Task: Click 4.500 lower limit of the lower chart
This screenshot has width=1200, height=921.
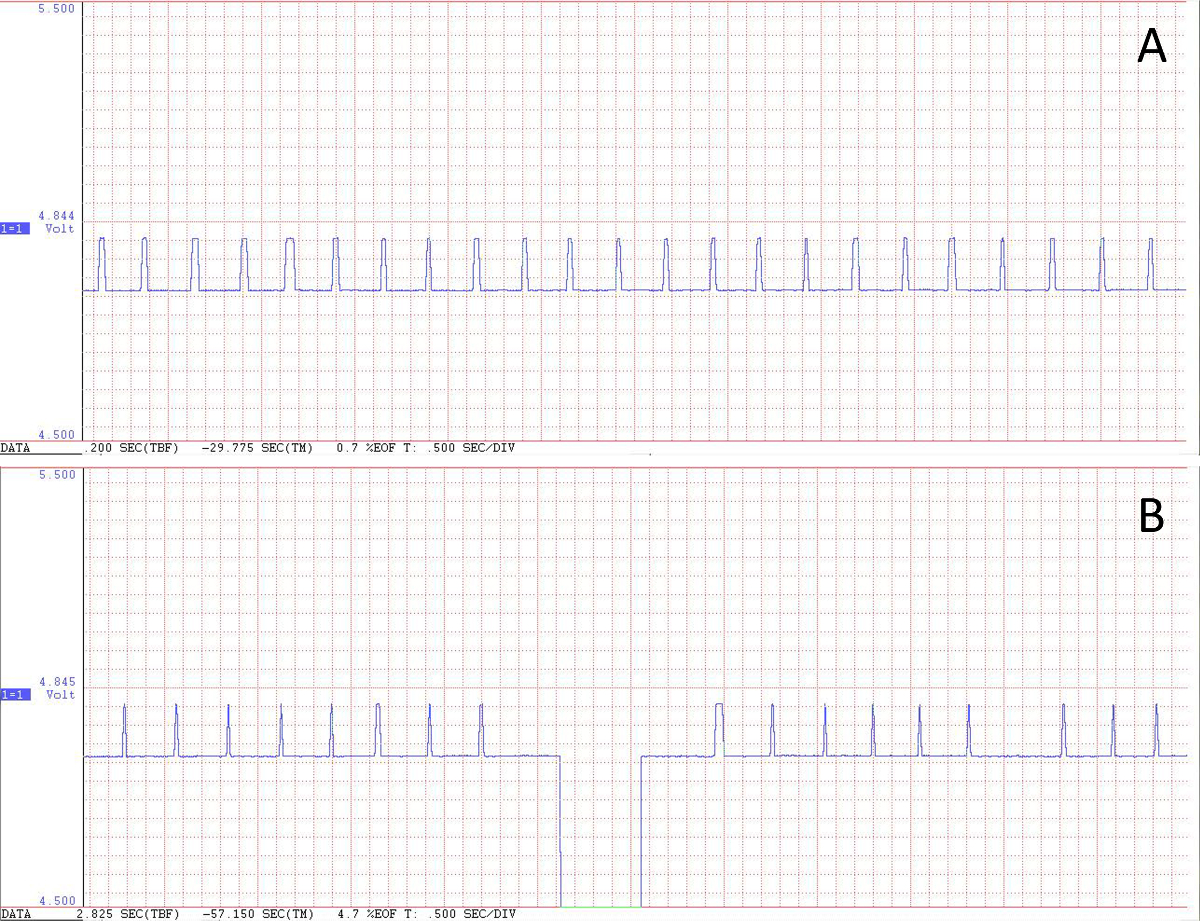Action: (56, 901)
